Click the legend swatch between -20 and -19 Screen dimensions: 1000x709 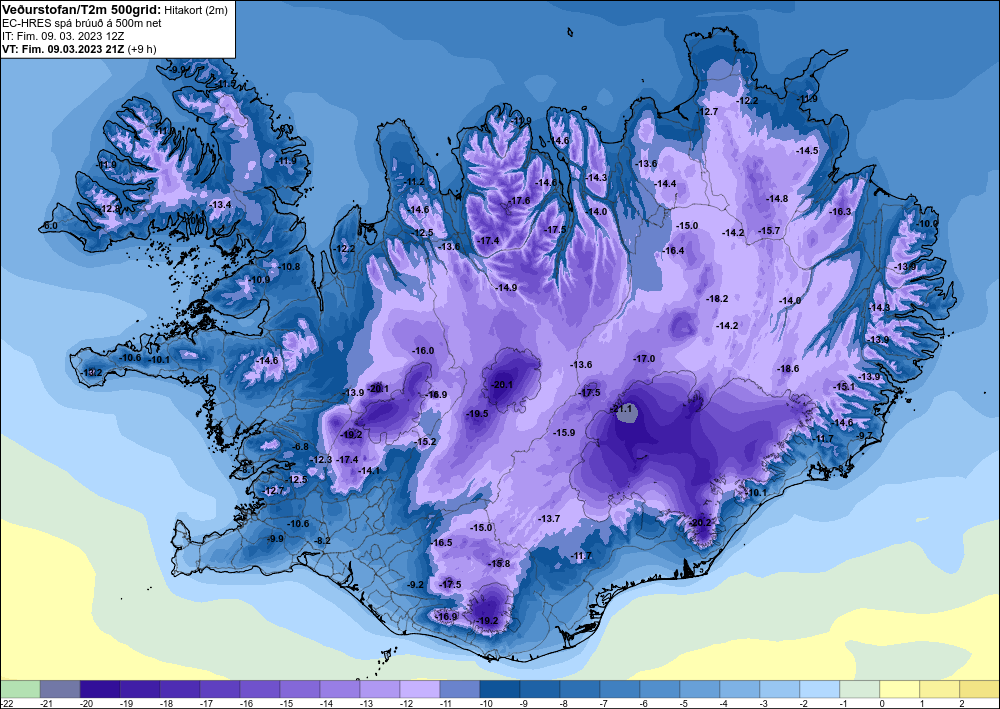[99, 689]
